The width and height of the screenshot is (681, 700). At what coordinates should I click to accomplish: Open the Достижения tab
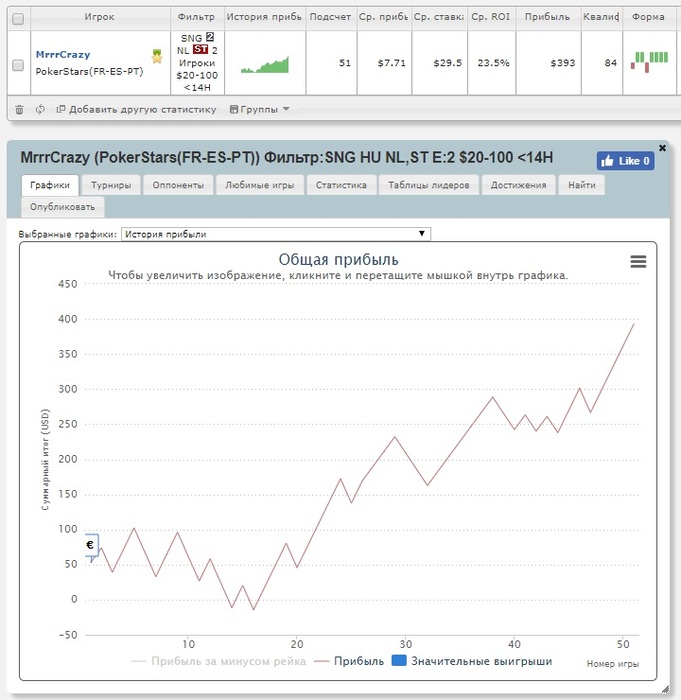[518, 185]
